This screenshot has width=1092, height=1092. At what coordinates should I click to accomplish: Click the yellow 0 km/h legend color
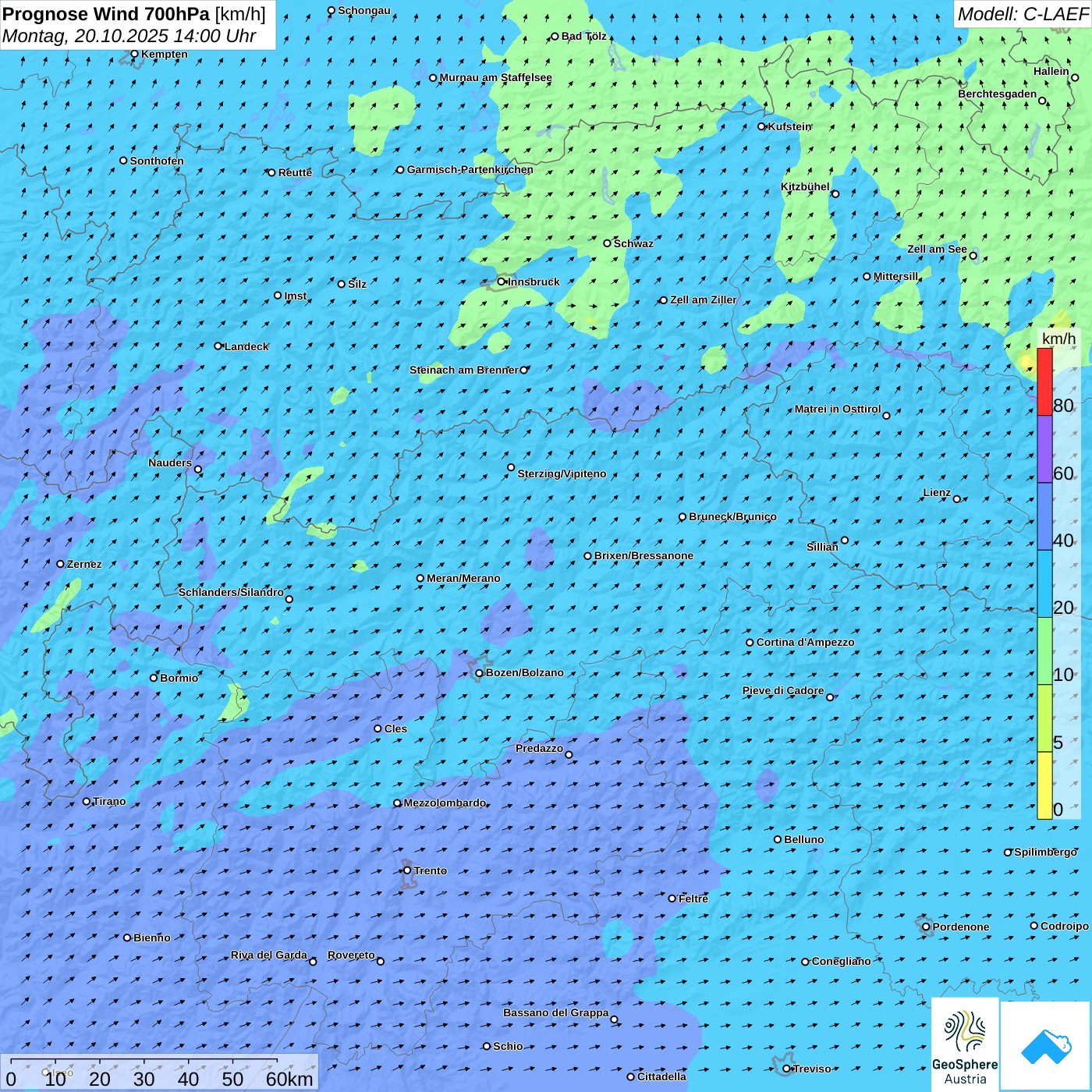tap(1044, 785)
